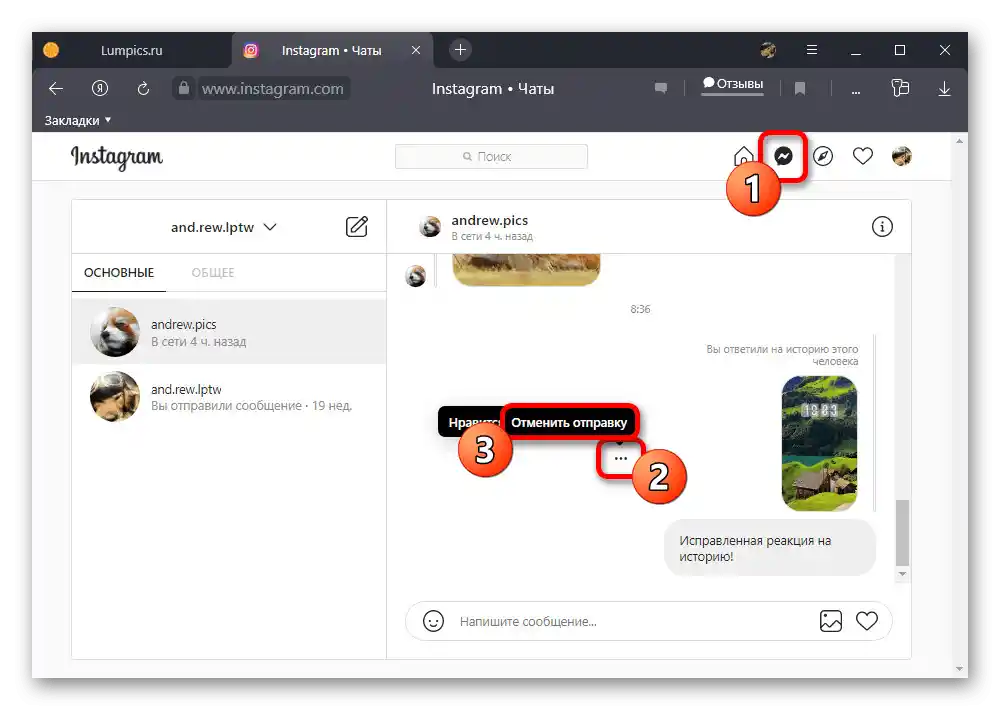This screenshot has height=710, width=1000.
Task: Open Instagram Direct messenger icon
Action: pos(783,156)
